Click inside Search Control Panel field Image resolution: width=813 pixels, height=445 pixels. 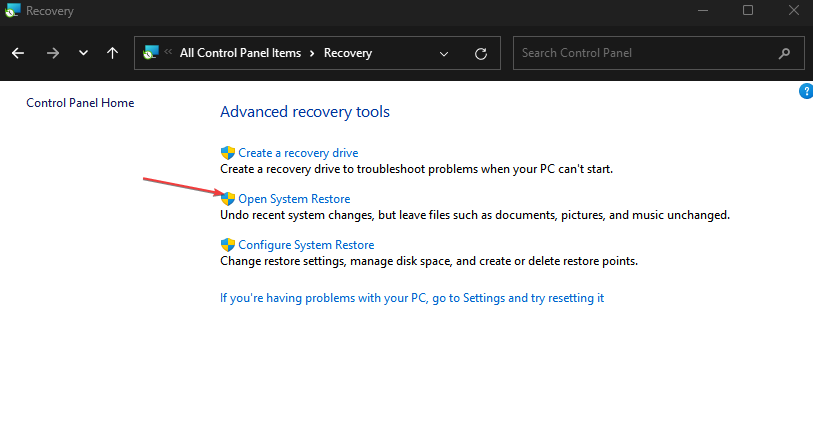[640, 53]
